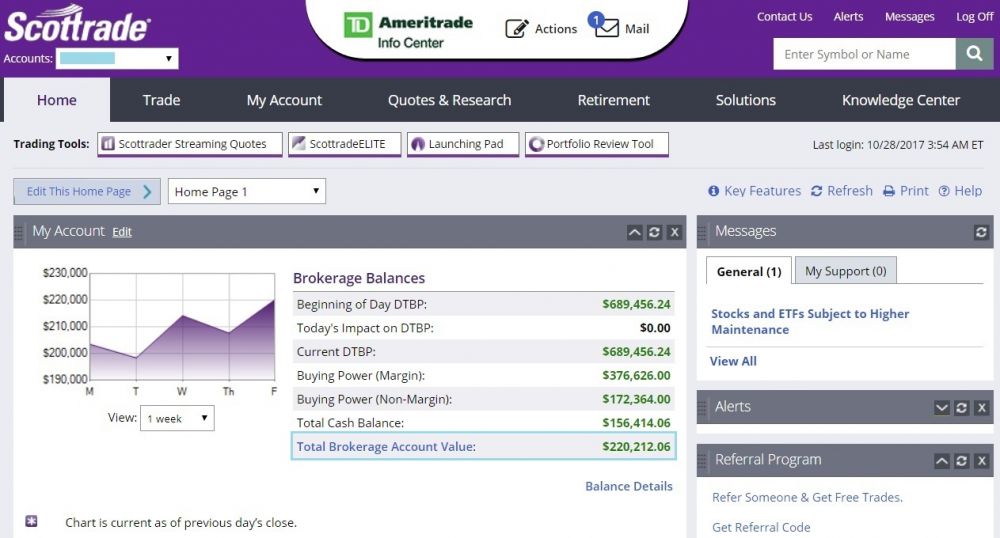
Task: Click the symbol search field
Action: click(x=864, y=54)
